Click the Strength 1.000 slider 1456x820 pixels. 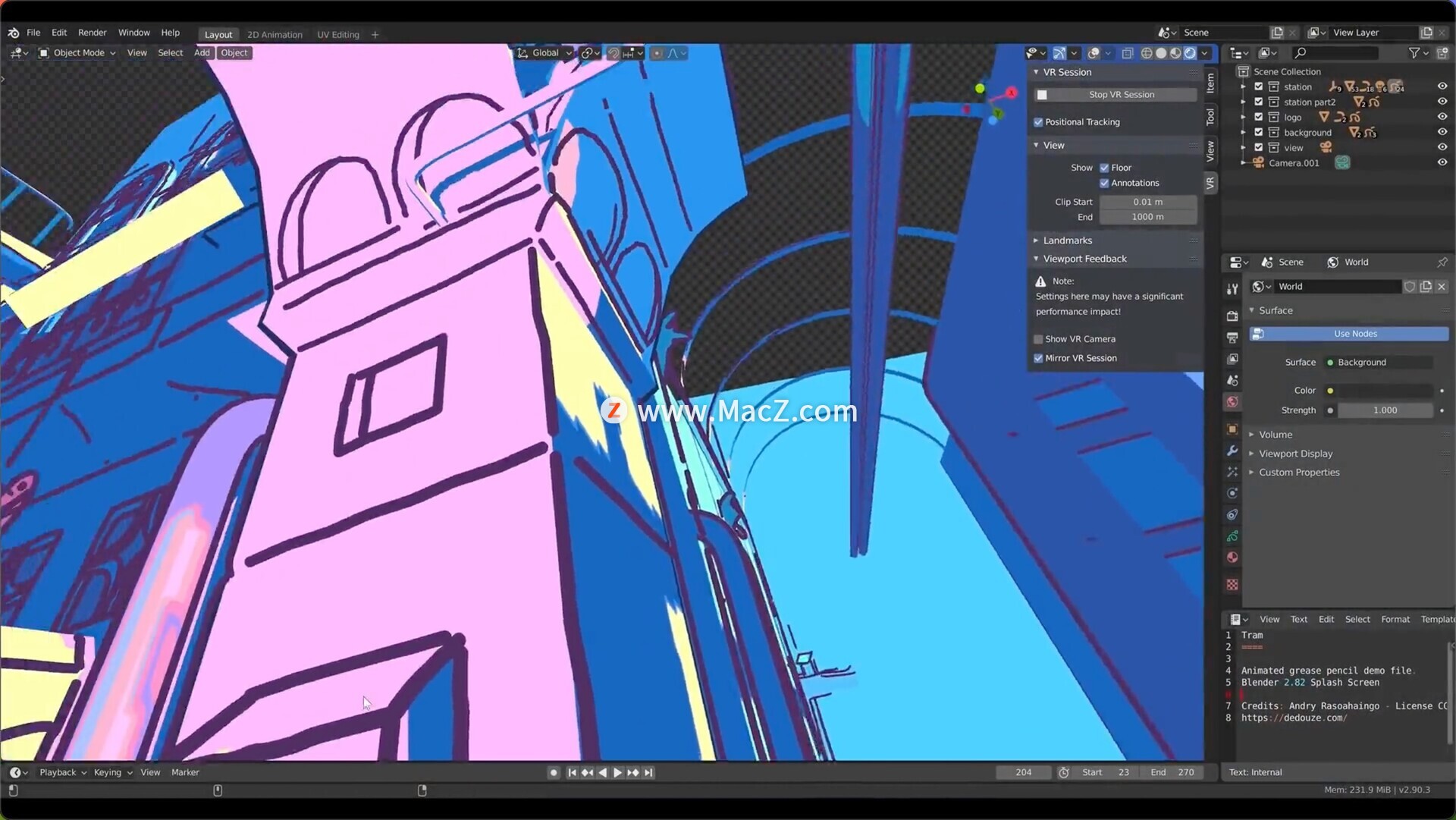1385,410
